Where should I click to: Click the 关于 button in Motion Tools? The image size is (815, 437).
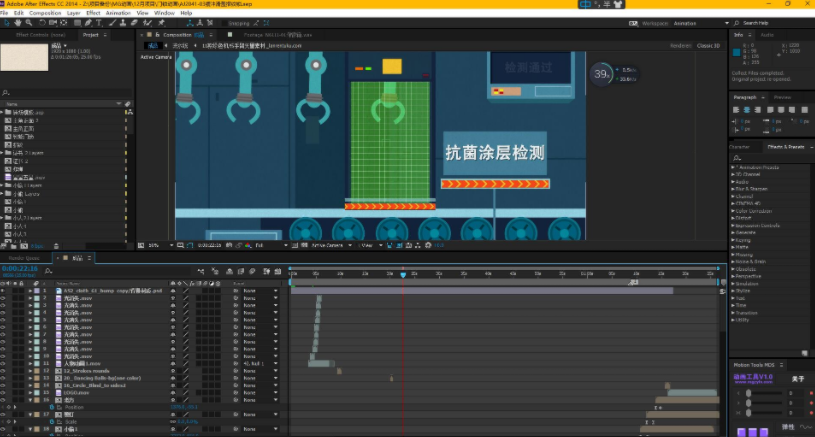(797, 379)
